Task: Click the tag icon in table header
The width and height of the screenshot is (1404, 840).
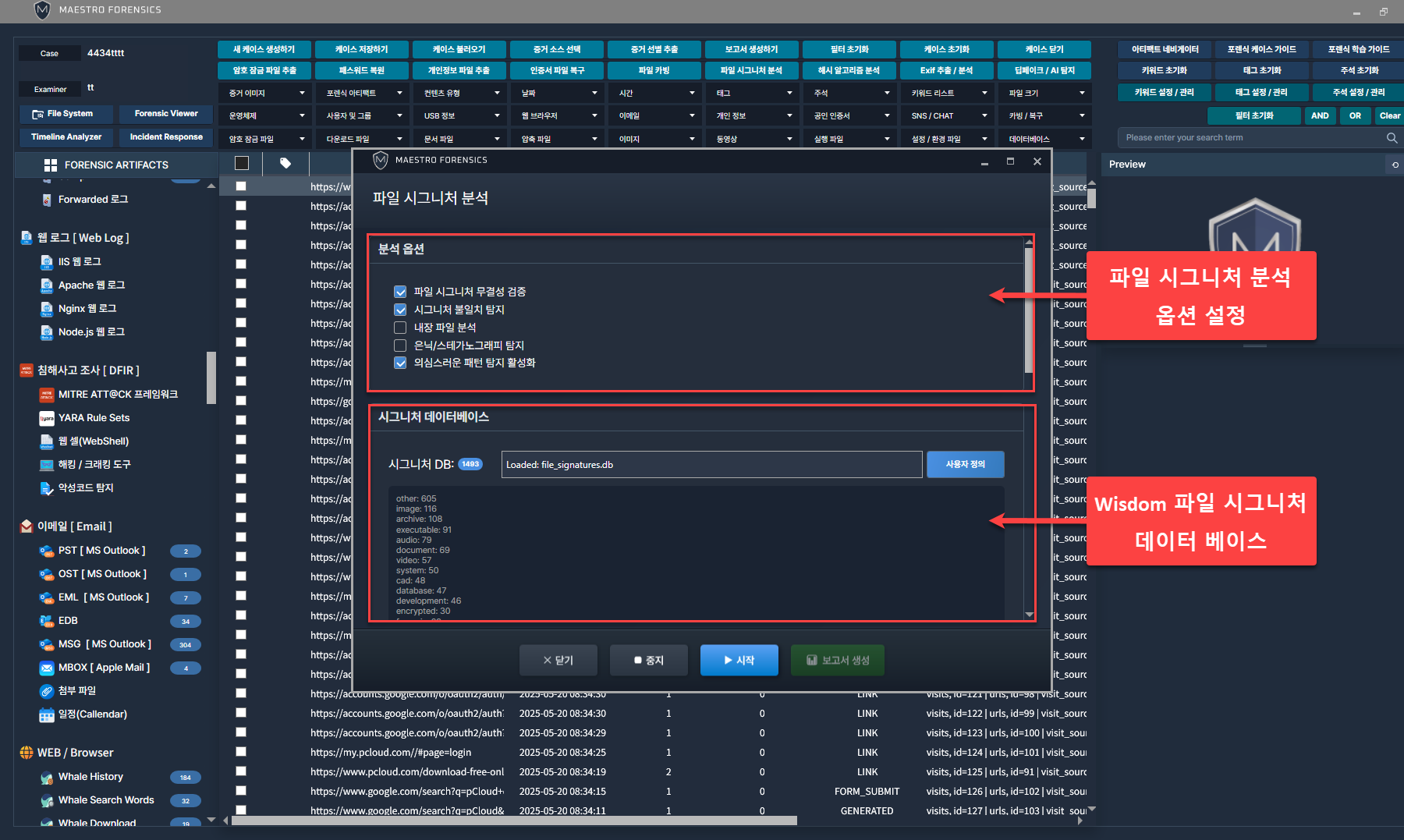Action: [285, 163]
